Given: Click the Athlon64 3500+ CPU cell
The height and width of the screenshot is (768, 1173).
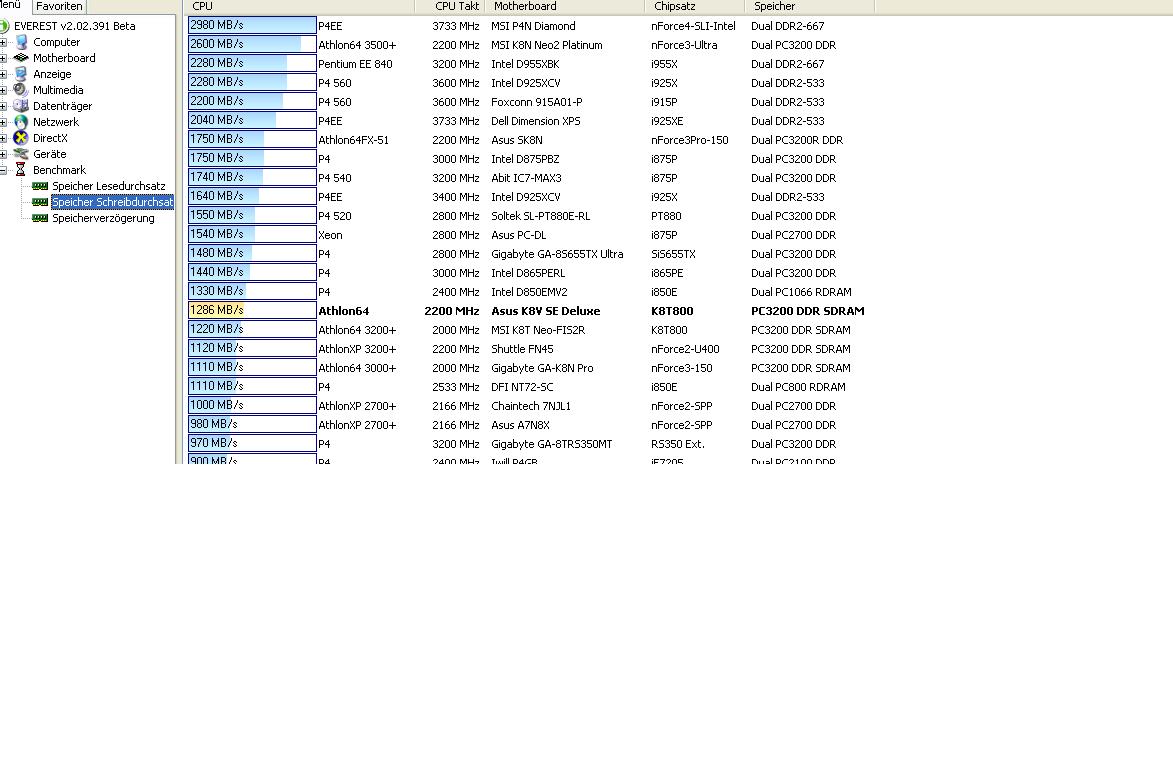Looking at the screenshot, I should coord(357,45).
